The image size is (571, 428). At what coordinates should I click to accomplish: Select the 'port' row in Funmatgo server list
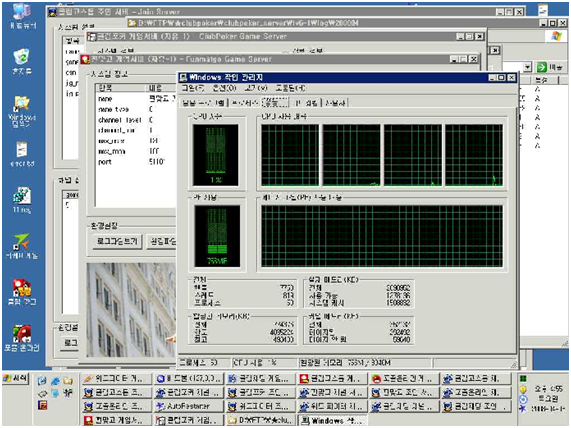click(x=135, y=162)
